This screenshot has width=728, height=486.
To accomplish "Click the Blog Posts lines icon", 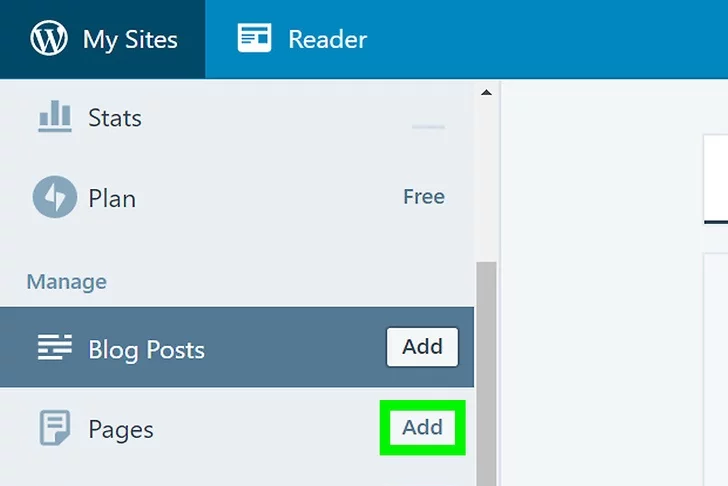I will coord(54,348).
